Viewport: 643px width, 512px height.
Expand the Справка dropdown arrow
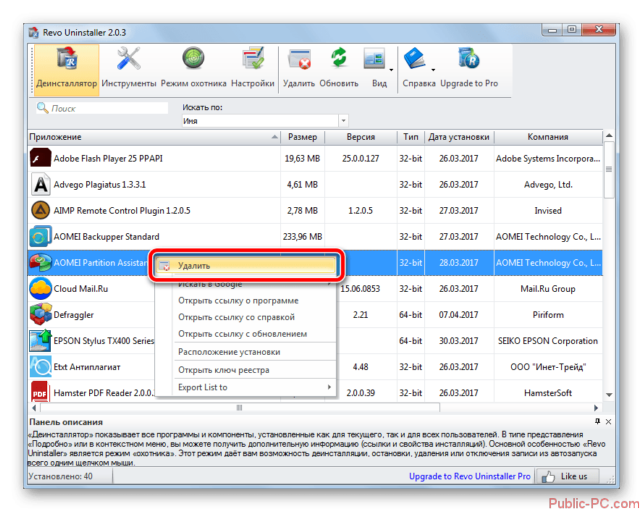click(x=433, y=70)
